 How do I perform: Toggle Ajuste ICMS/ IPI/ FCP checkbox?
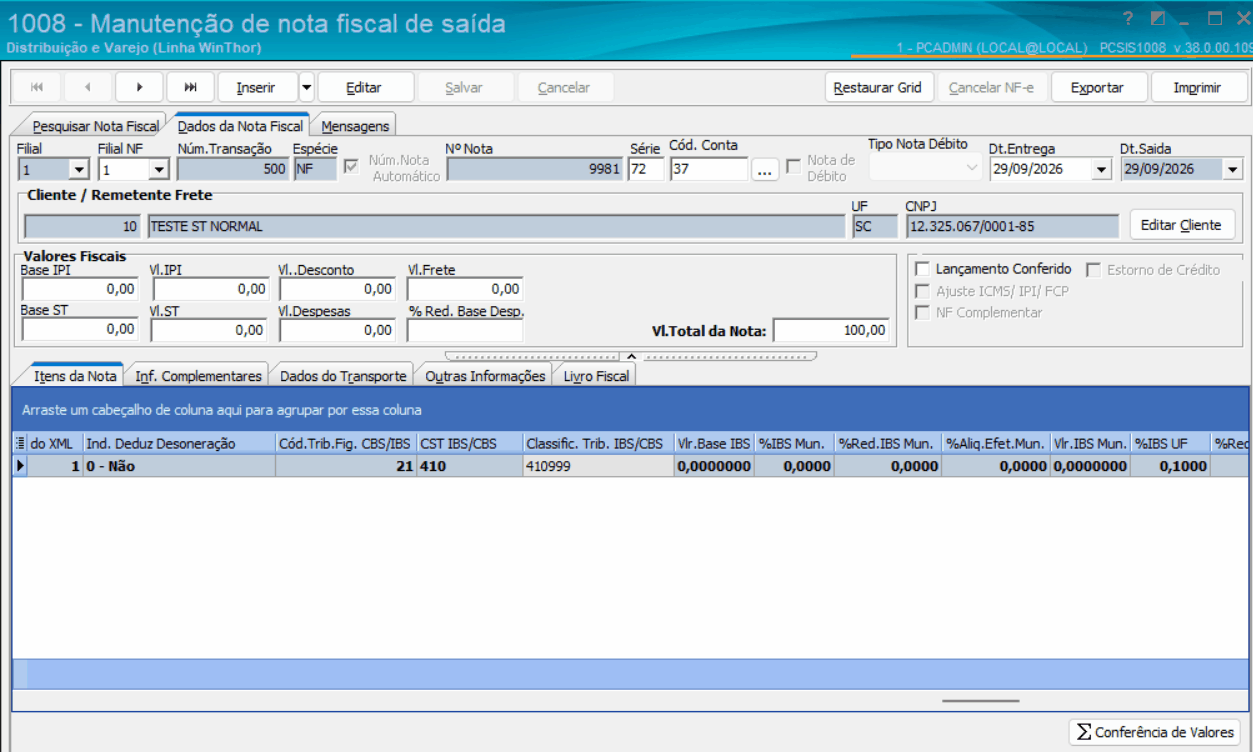[x=923, y=291]
